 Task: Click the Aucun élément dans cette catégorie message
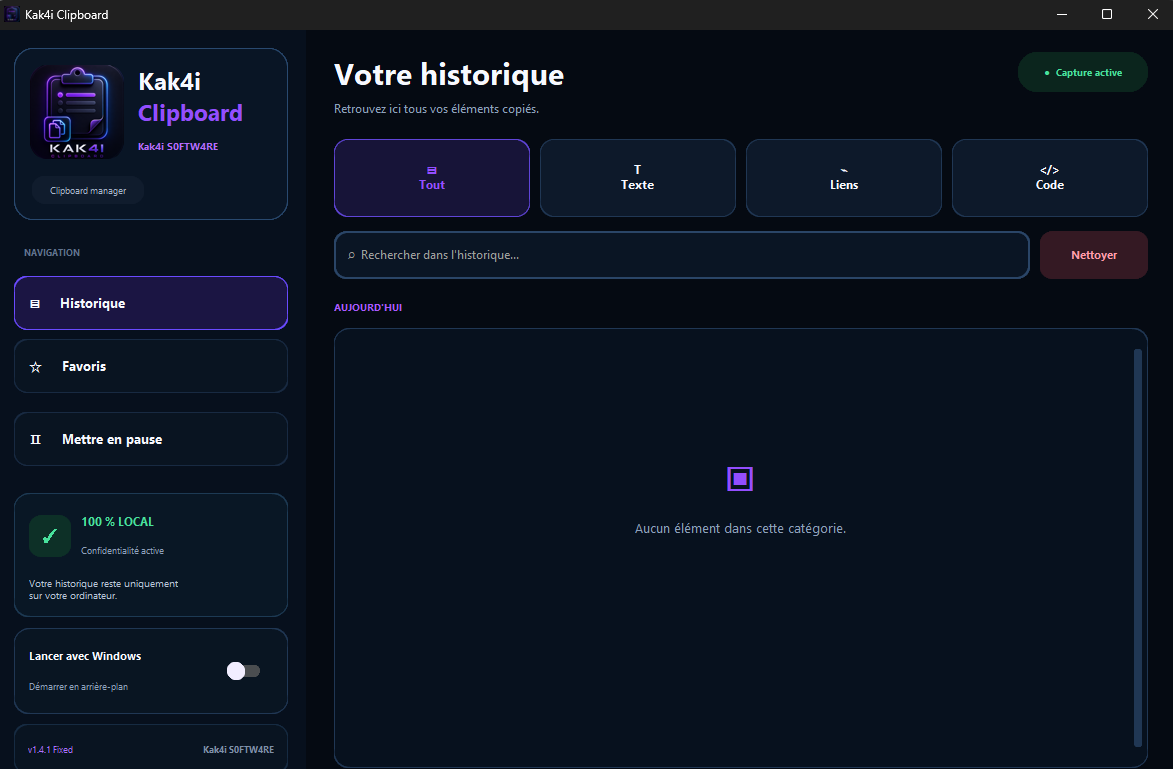click(741, 528)
